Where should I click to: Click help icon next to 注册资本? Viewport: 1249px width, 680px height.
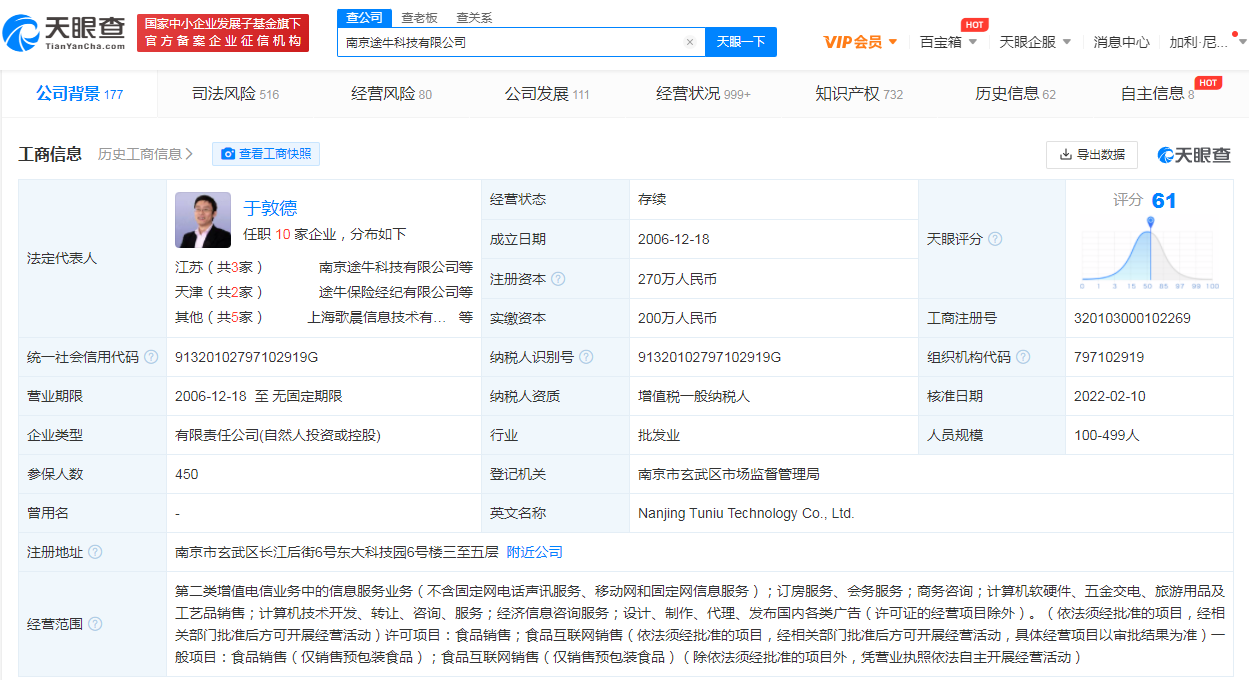click(x=558, y=279)
